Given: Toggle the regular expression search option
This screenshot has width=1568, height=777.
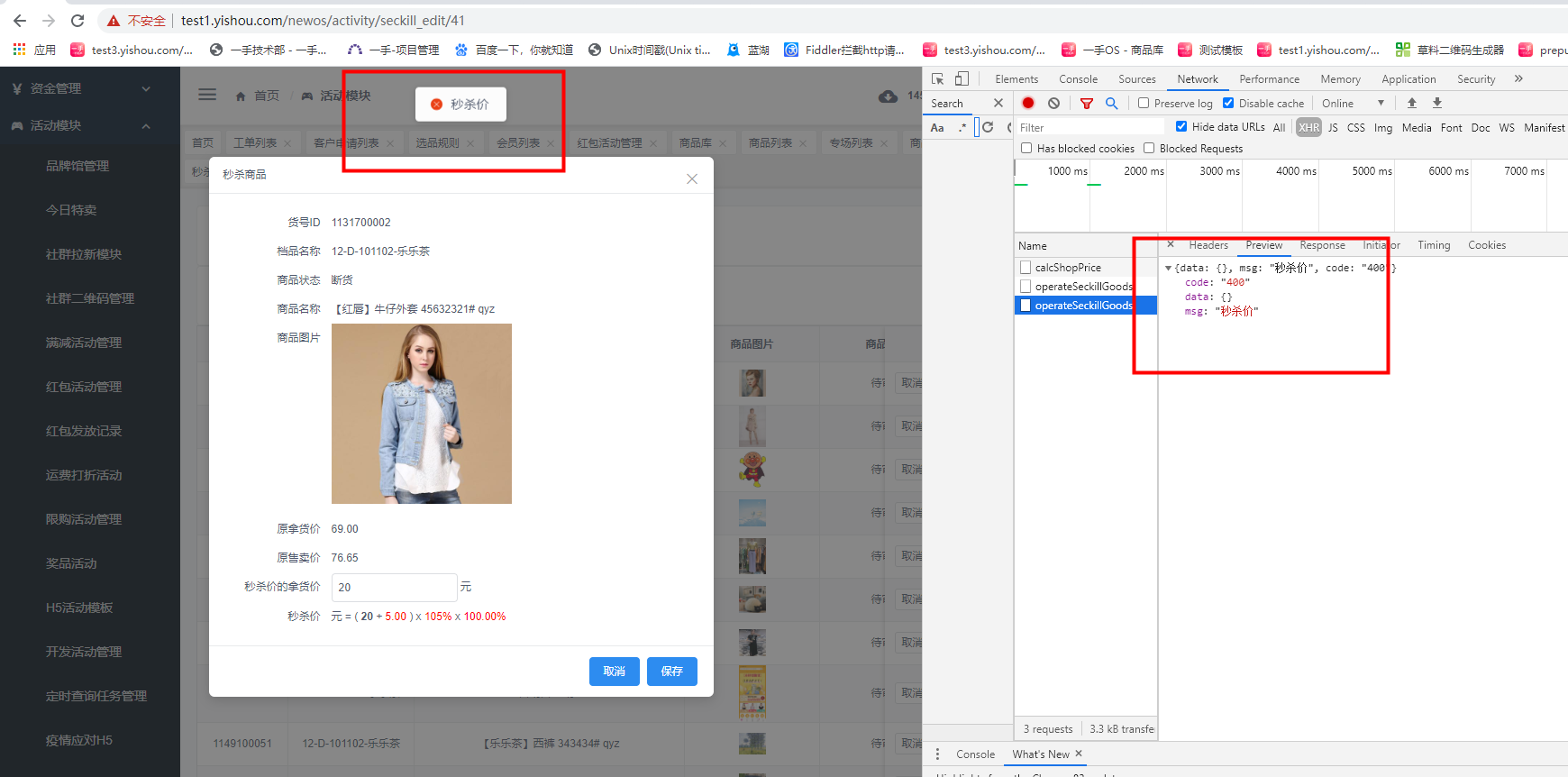Looking at the screenshot, I should 962,127.
